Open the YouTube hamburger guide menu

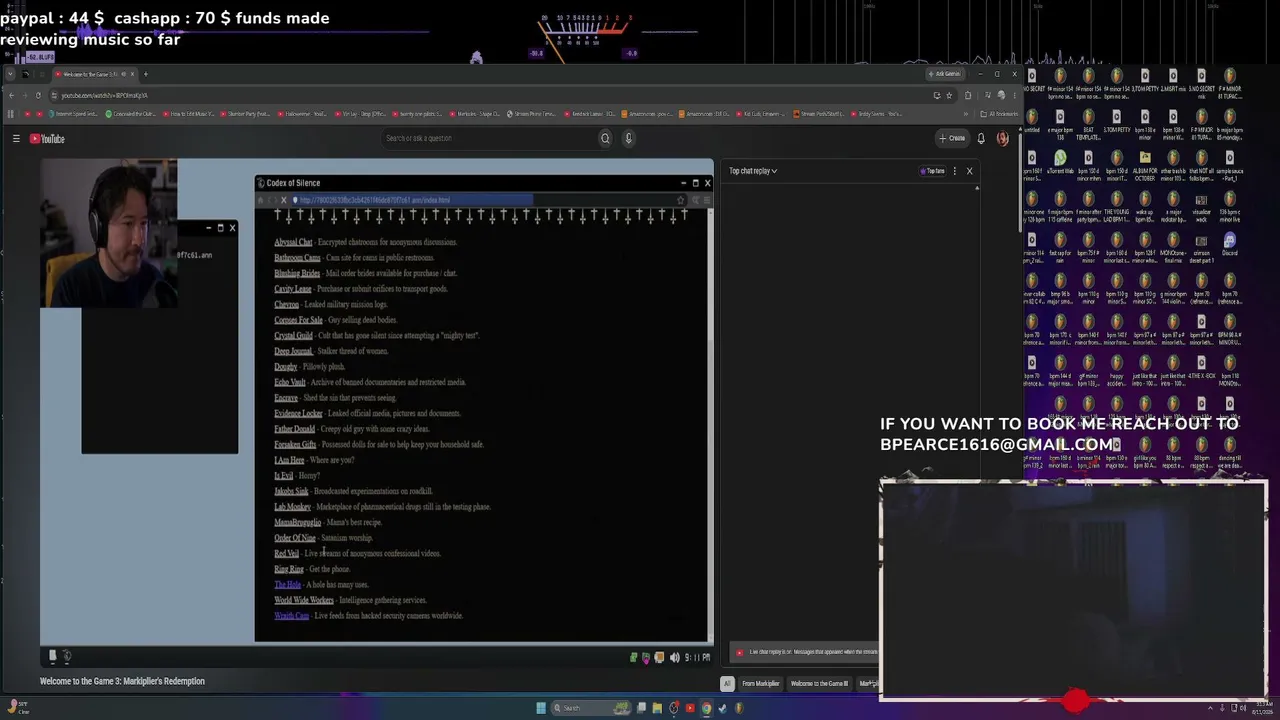16,138
